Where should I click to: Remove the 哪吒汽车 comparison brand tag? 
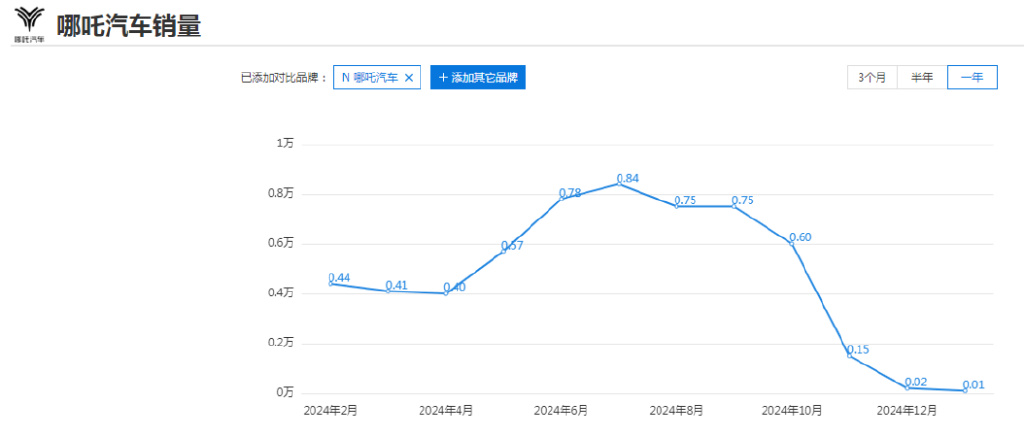[409, 78]
